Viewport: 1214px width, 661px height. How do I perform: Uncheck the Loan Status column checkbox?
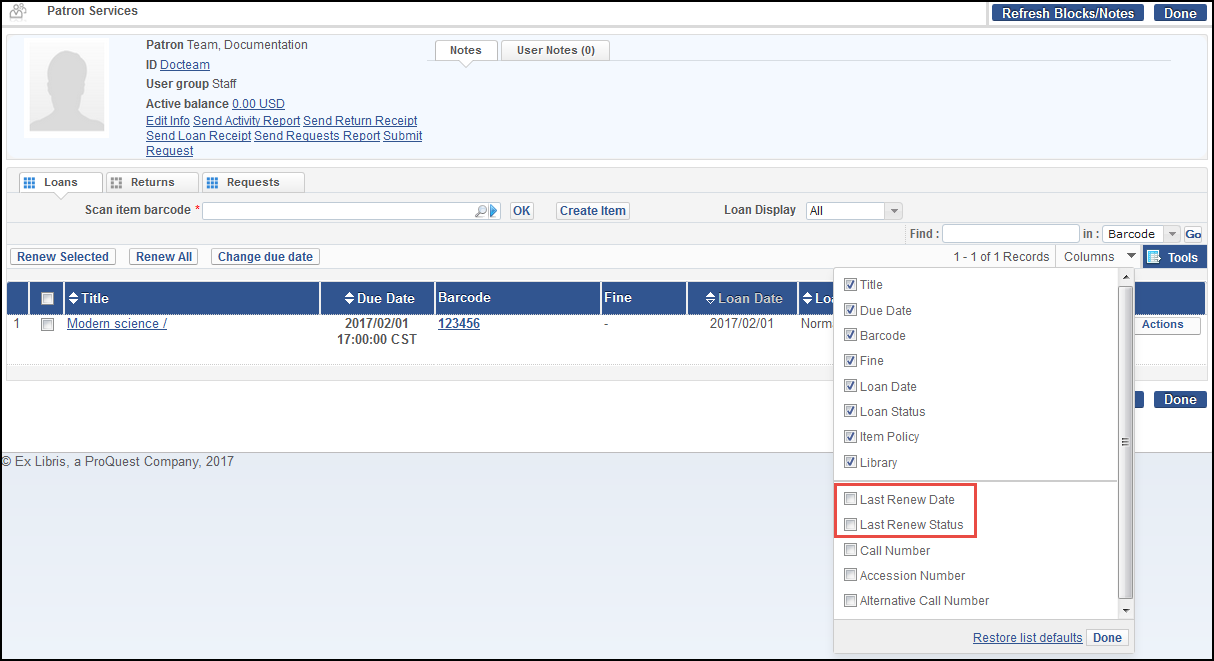[850, 411]
